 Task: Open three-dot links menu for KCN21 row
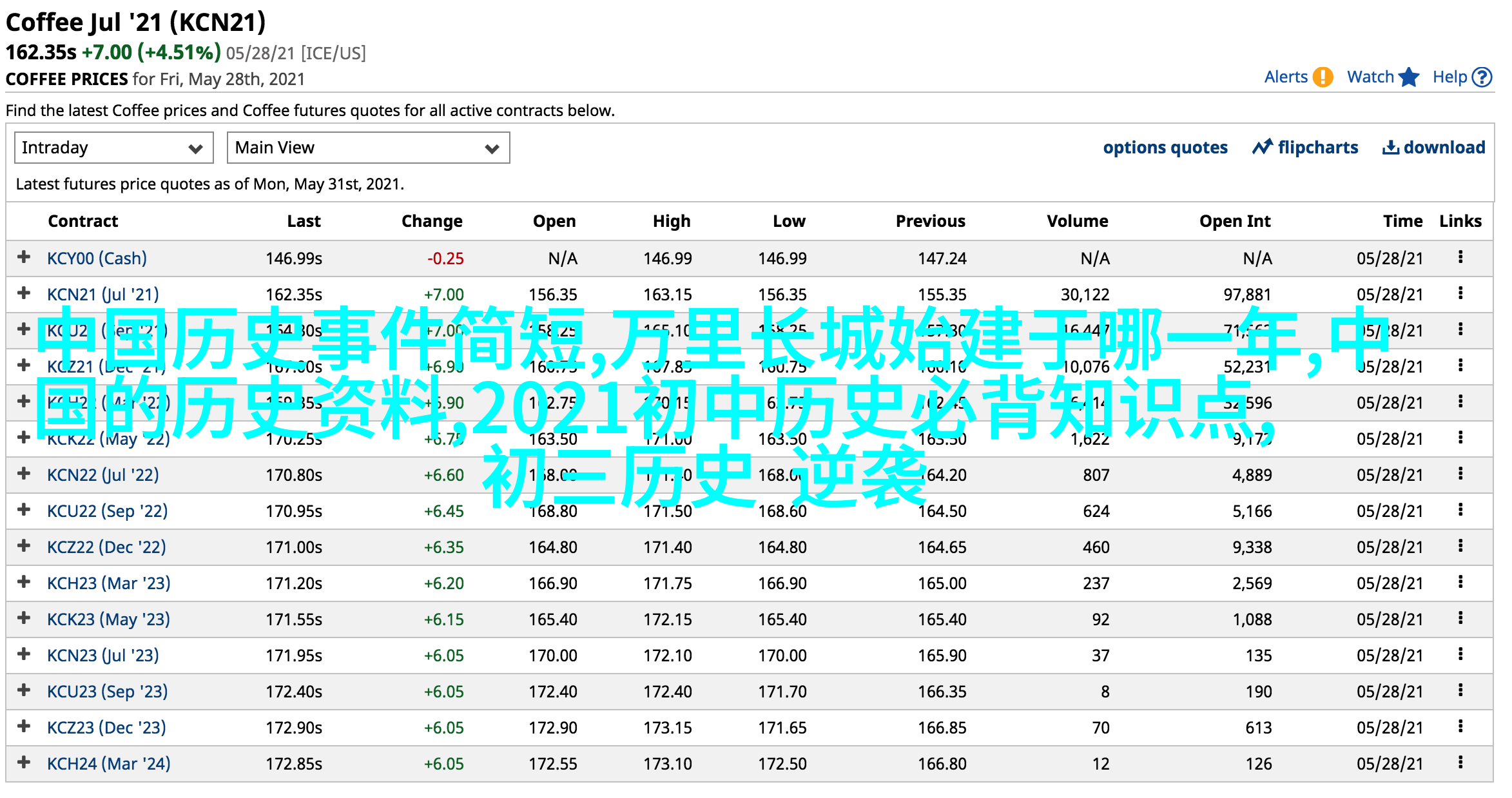1460,294
